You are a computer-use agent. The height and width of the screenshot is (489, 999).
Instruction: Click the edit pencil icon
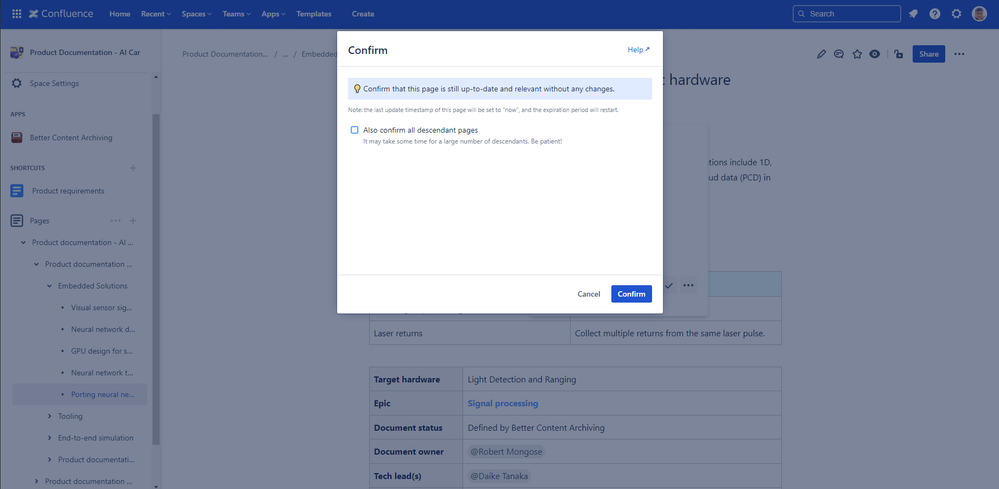coord(821,54)
